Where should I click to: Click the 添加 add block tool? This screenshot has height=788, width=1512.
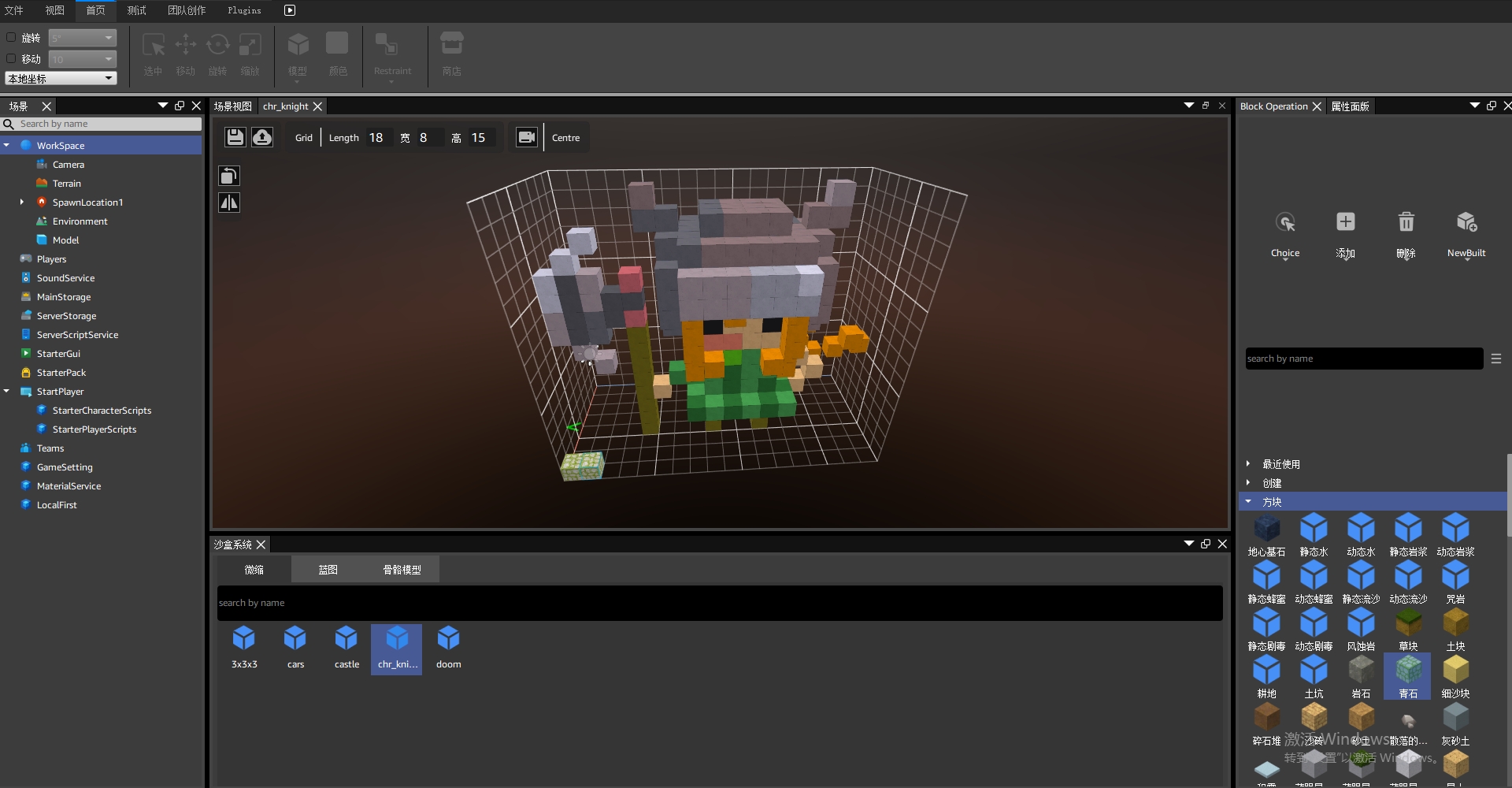coord(1346,235)
